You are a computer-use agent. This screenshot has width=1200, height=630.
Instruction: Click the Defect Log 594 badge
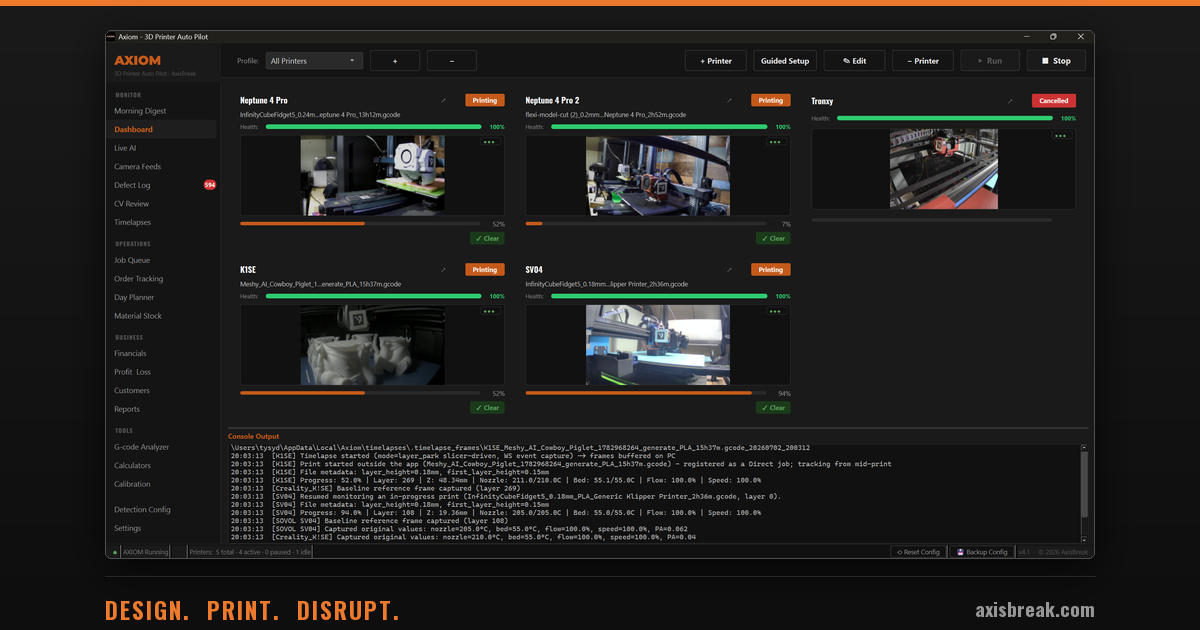pyautogui.click(x=210, y=185)
